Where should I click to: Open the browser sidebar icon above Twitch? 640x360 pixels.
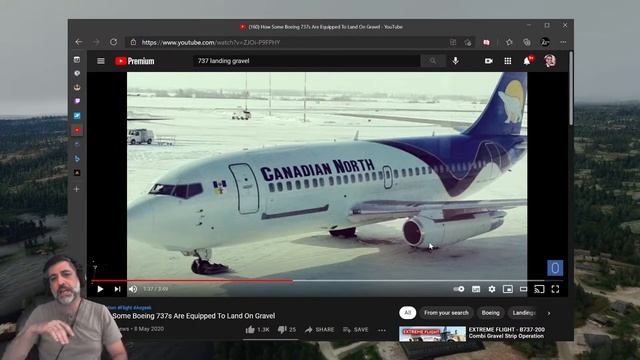(x=77, y=87)
